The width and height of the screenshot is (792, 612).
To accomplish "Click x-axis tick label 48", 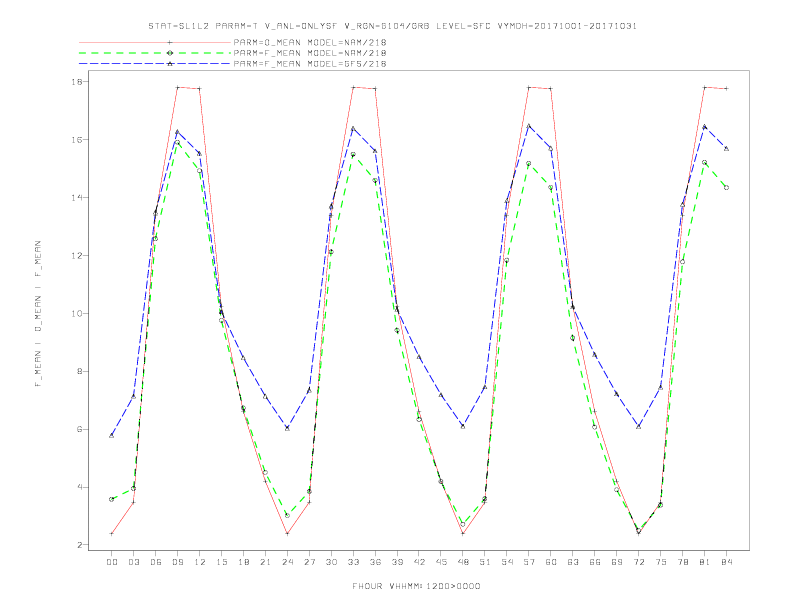I will pyautogui.click(x=463, y=562).
